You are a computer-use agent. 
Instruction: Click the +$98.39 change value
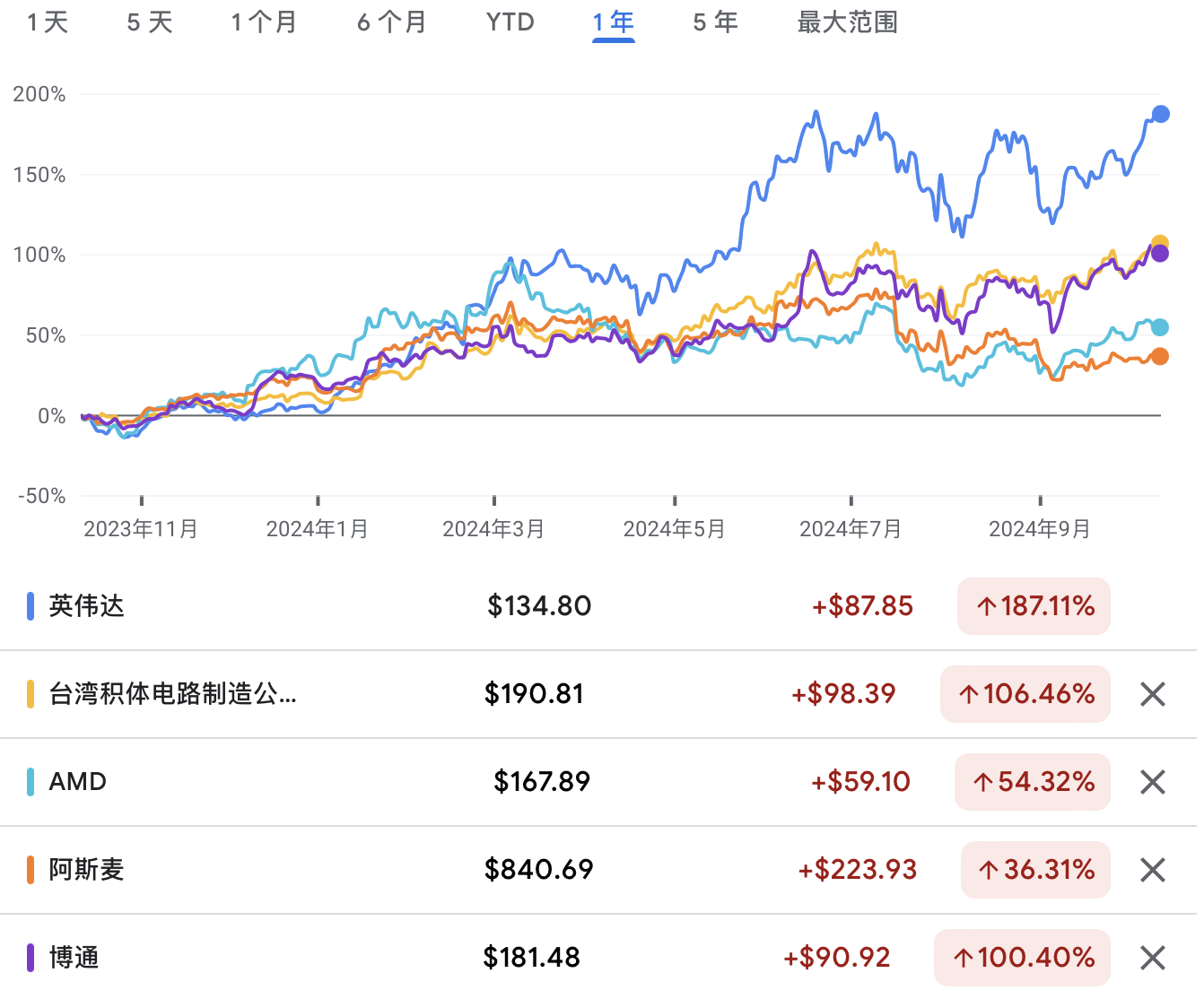[843, 694]
